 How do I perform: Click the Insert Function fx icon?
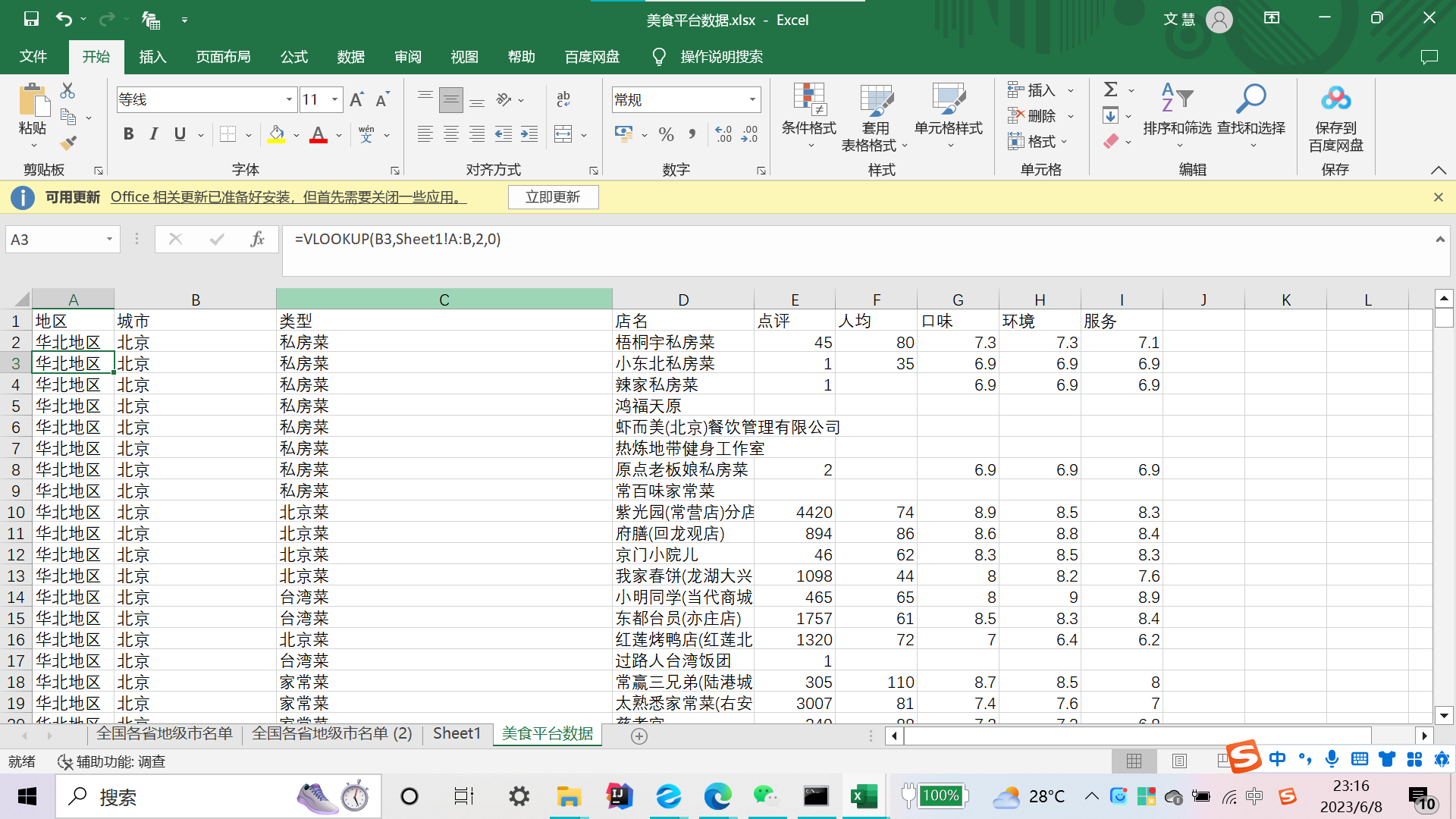tap(257, 240)
